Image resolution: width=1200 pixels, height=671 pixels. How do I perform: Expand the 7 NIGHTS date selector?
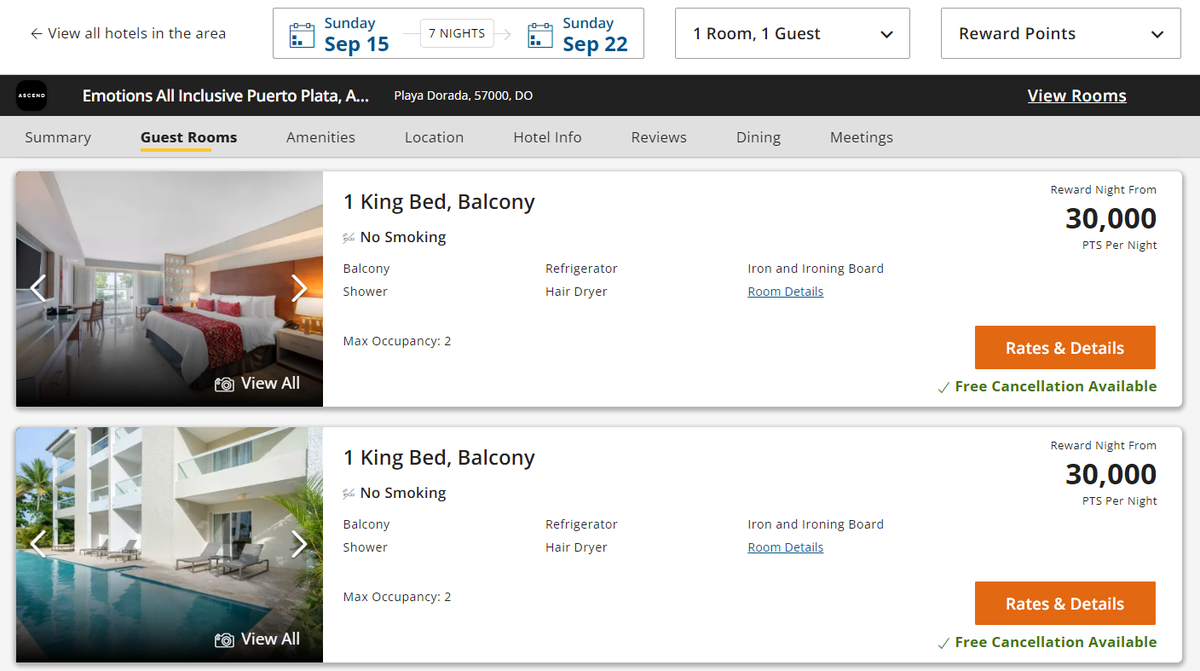click(x=456, y=32)
